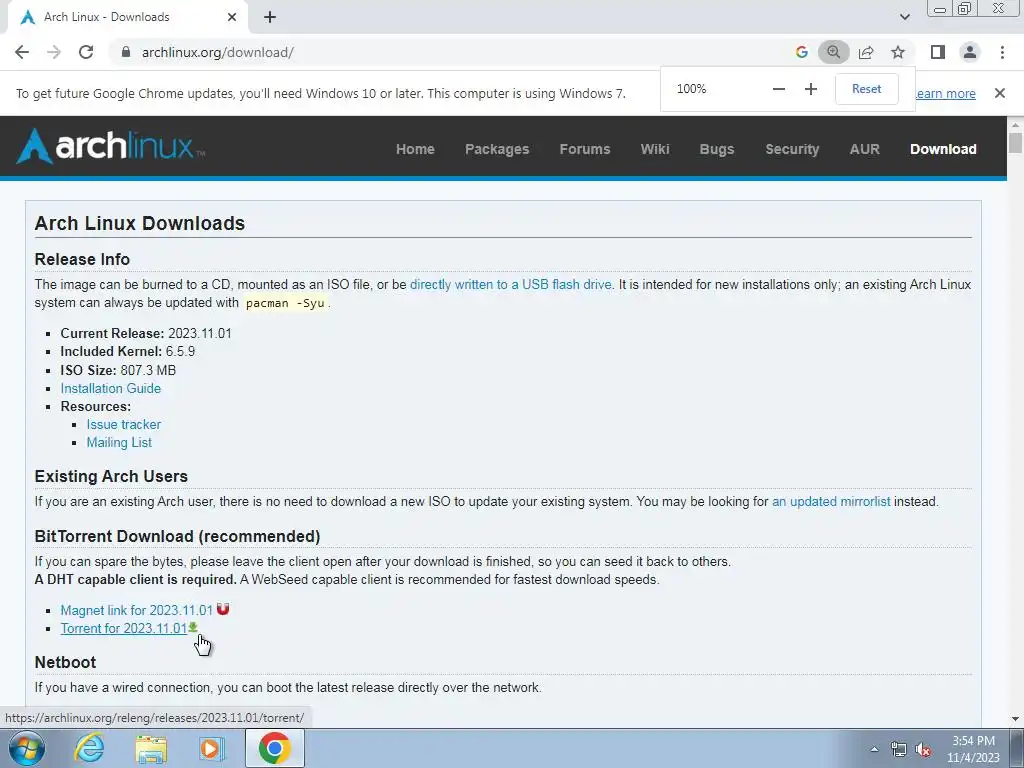Click the 'Included Kernel: 6.5.9' text
The height and width of the screenshot is (768, 1024).
click(x=127, y=351)
